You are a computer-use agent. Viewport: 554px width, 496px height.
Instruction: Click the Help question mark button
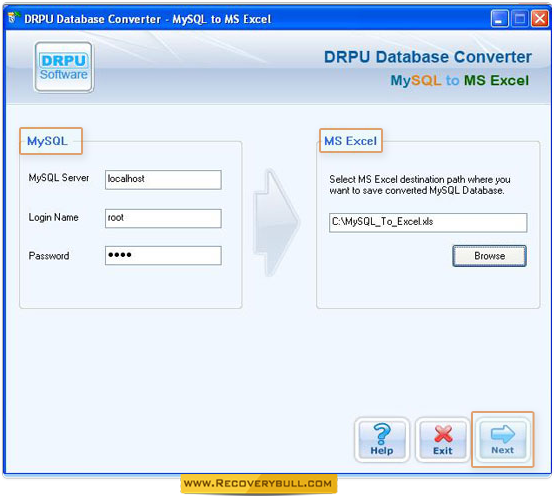(x=382, y=440)
